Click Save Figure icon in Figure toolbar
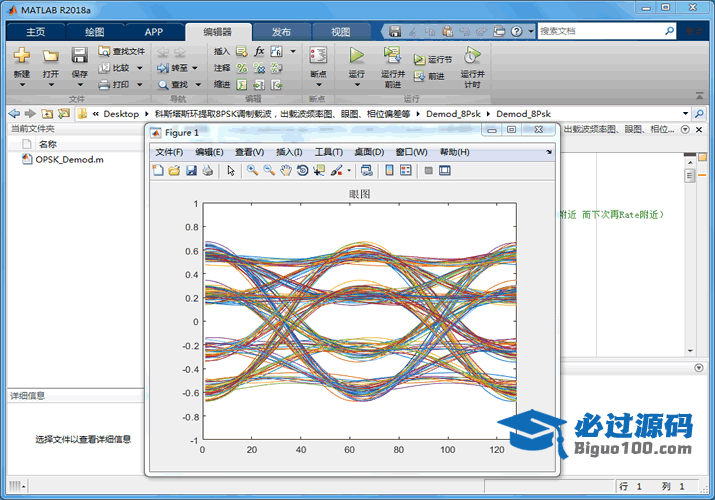This screenshot has height=500, width=715. tap(191, 170)
